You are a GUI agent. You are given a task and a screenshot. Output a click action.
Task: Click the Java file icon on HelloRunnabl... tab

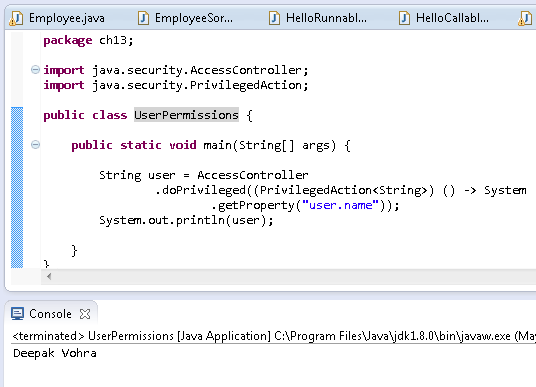[x=274, y=18]
